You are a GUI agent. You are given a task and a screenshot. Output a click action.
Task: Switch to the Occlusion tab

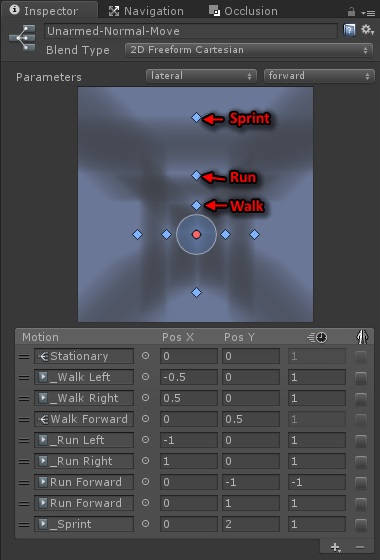[x=244, y=11]
